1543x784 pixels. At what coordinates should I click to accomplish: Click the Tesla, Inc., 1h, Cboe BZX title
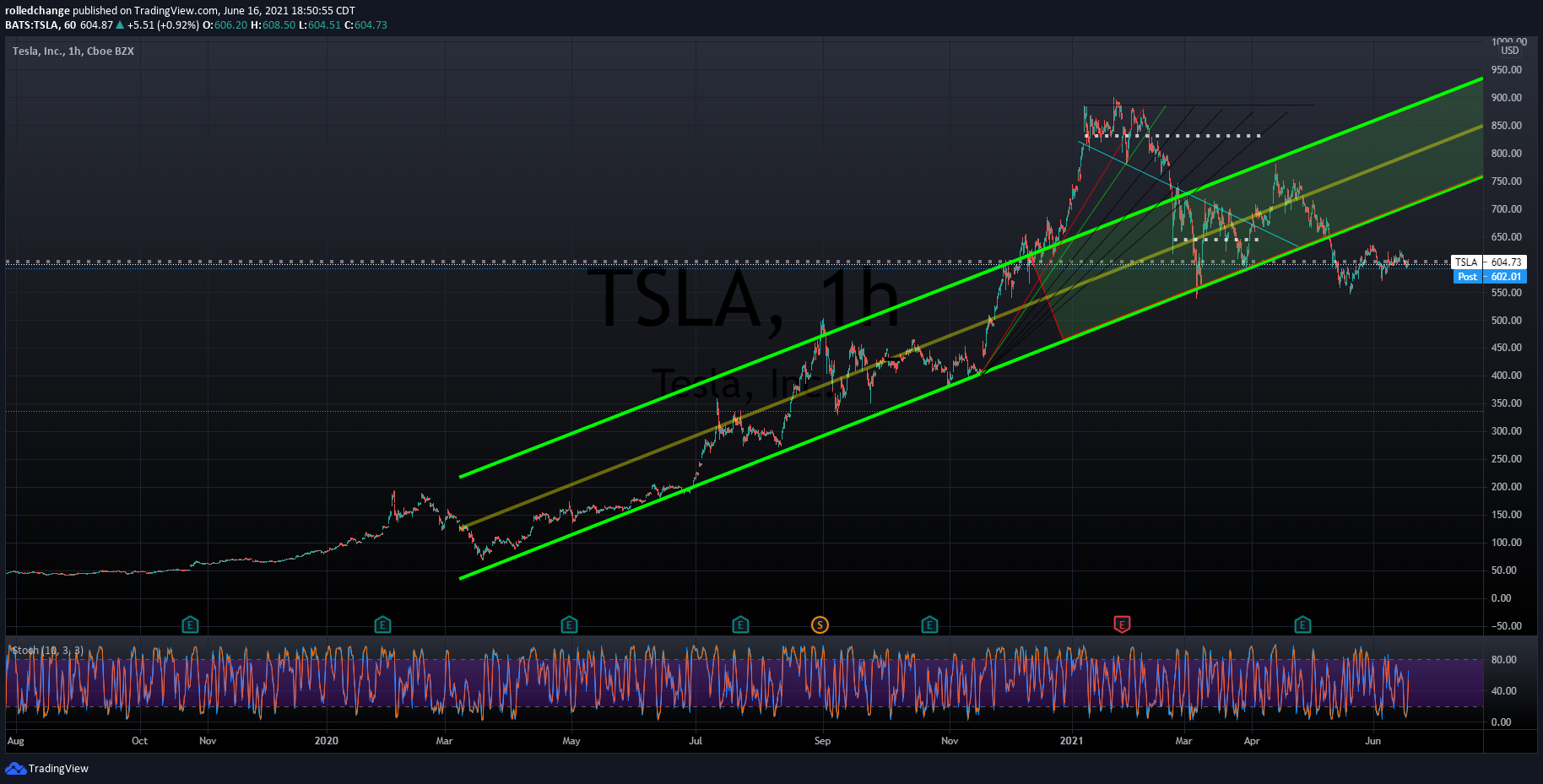73,51
